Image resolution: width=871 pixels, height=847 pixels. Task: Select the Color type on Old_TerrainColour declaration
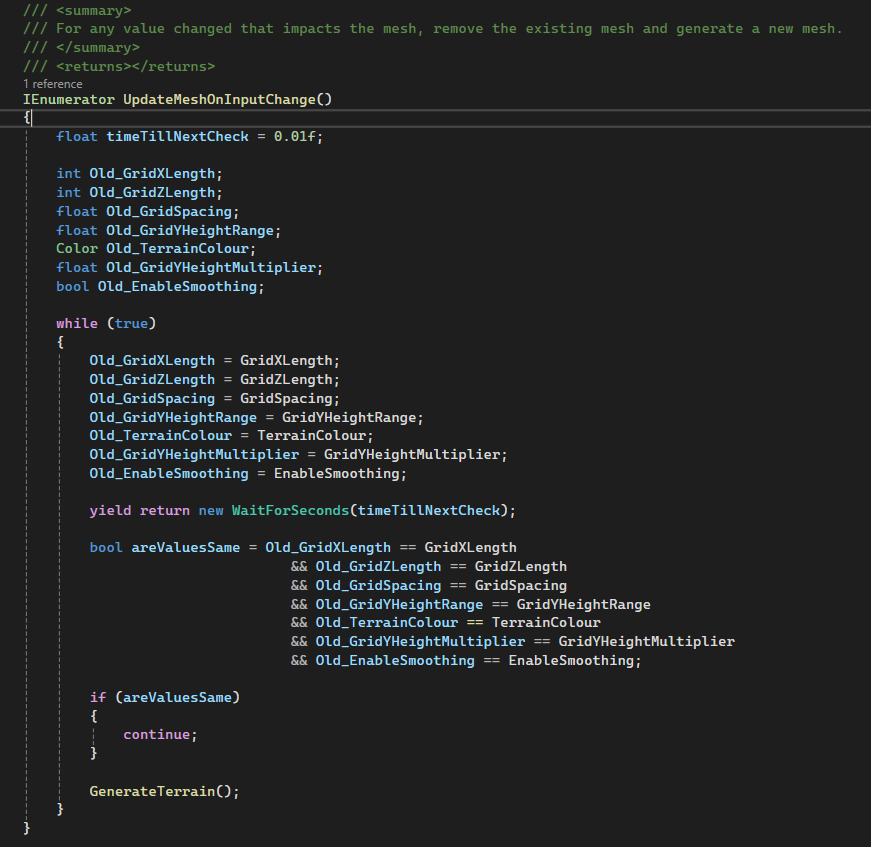point(77,248)
